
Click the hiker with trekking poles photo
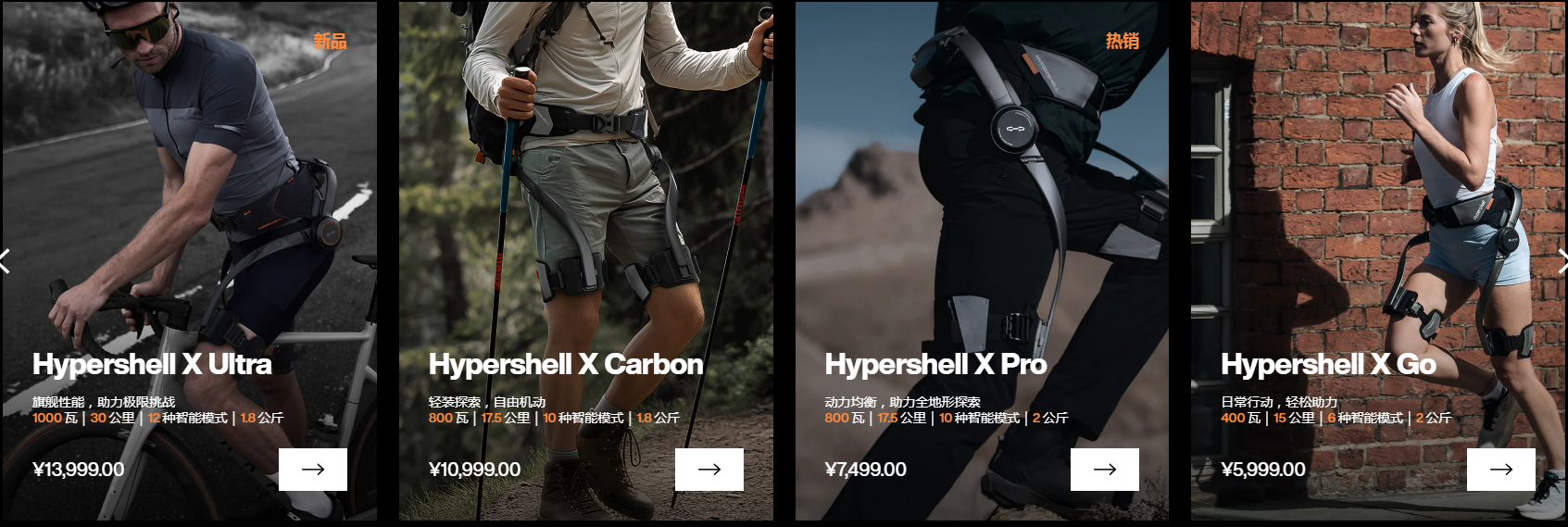click(586, 185)
